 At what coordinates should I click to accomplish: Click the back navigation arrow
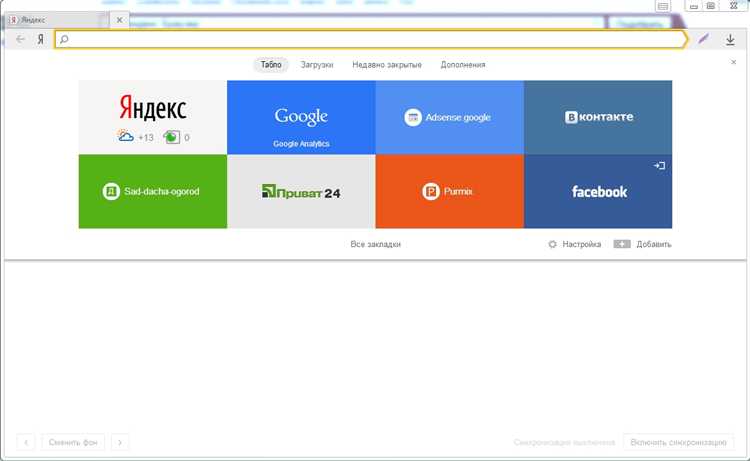click(20, 39)
